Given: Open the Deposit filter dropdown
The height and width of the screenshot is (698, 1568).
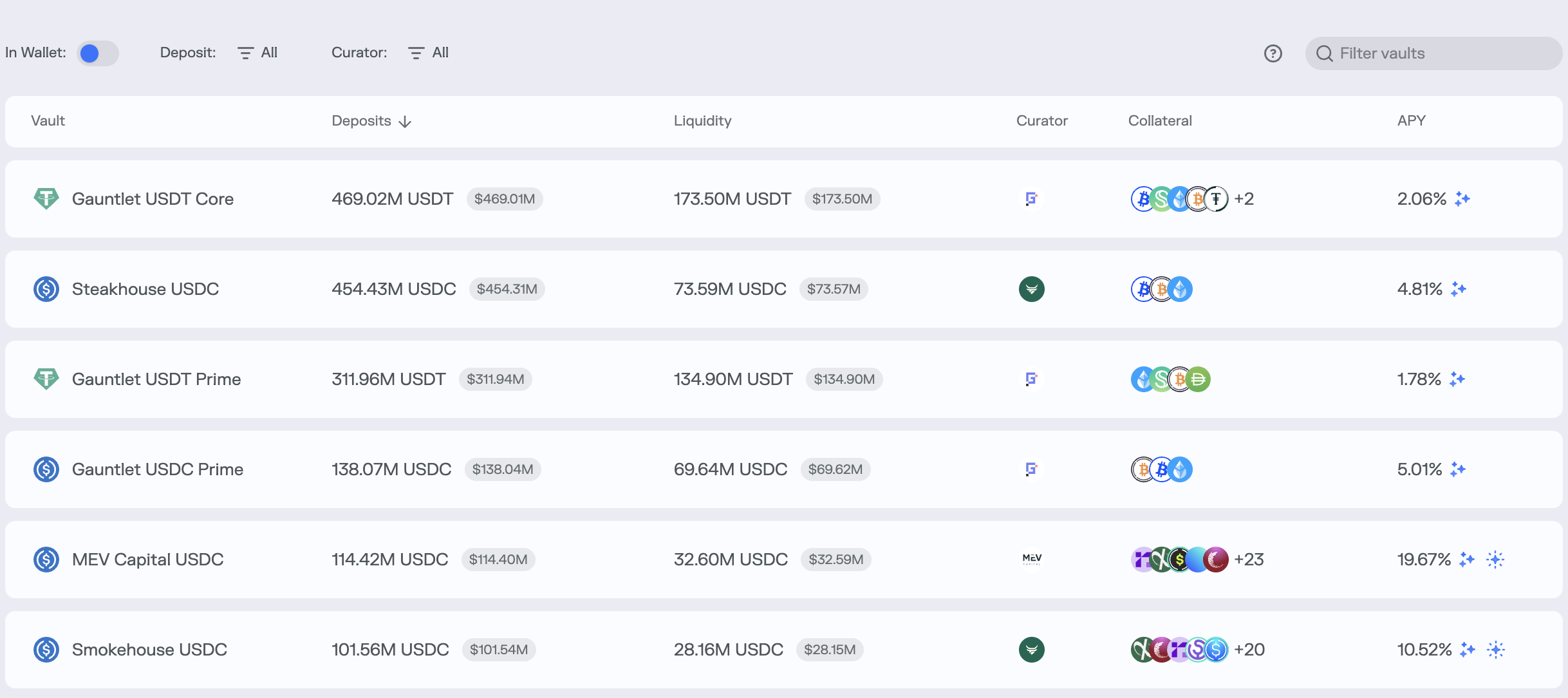Looking at the screenshot, I should pyautogui.click(x=257, y=53).
